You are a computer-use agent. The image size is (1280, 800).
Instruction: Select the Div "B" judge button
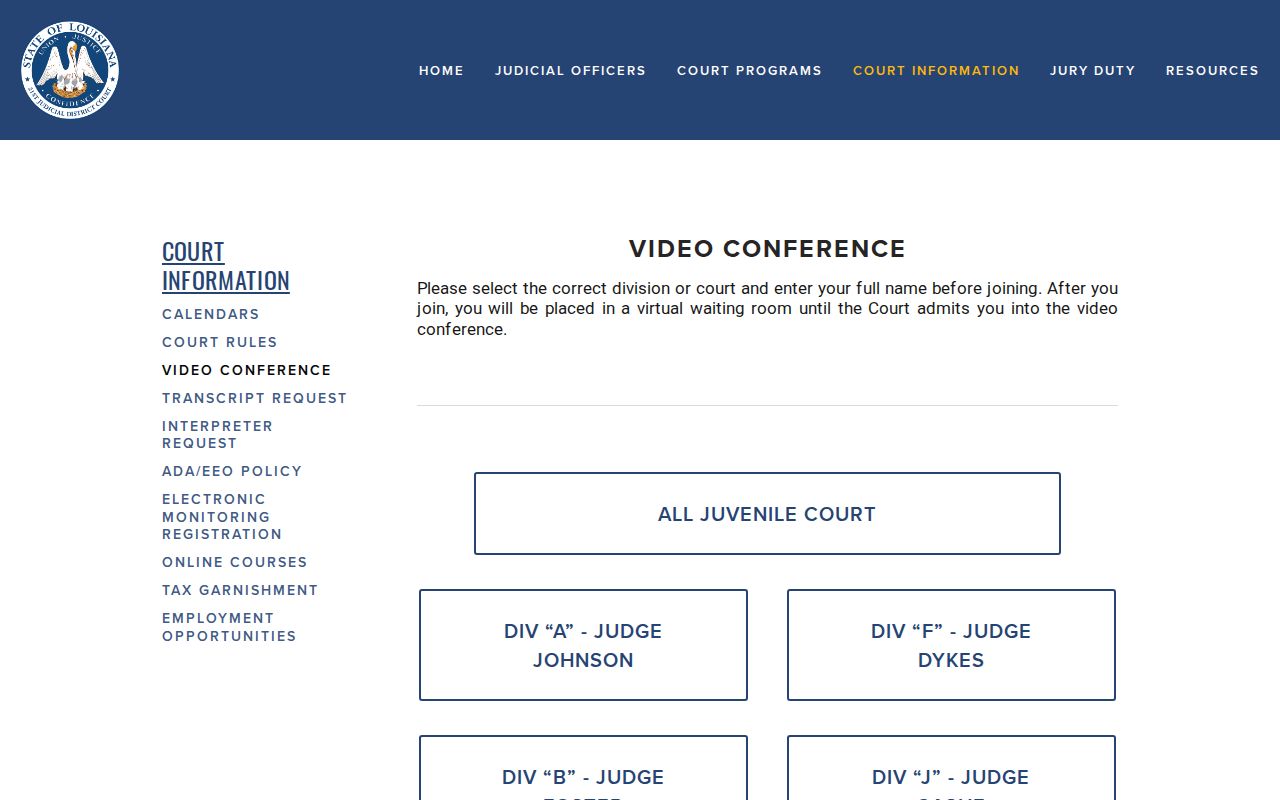tap(583, 768)
